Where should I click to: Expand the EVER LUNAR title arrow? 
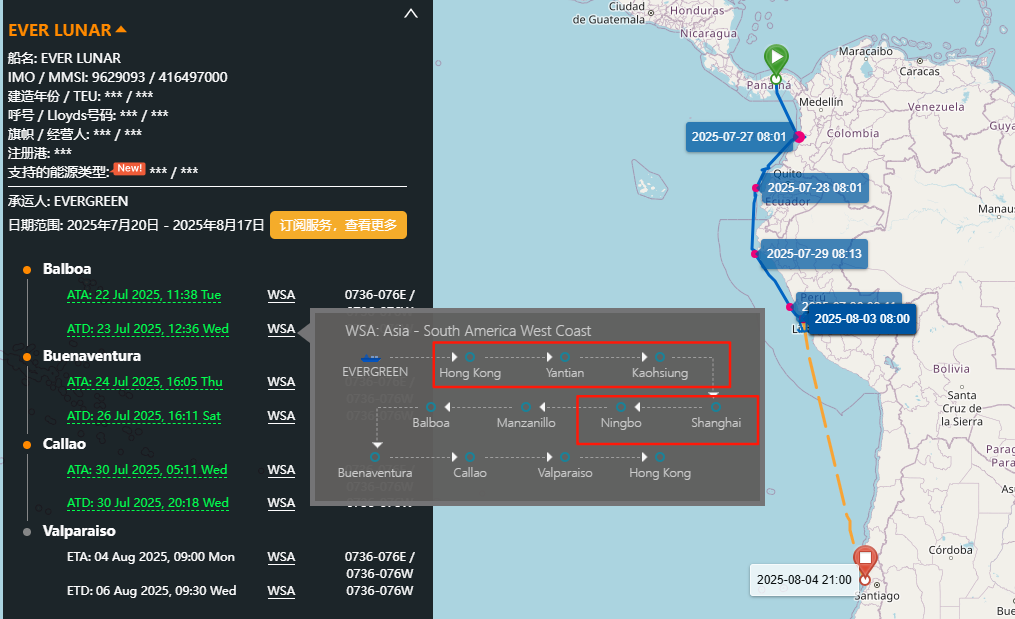(x=121, y=30)
